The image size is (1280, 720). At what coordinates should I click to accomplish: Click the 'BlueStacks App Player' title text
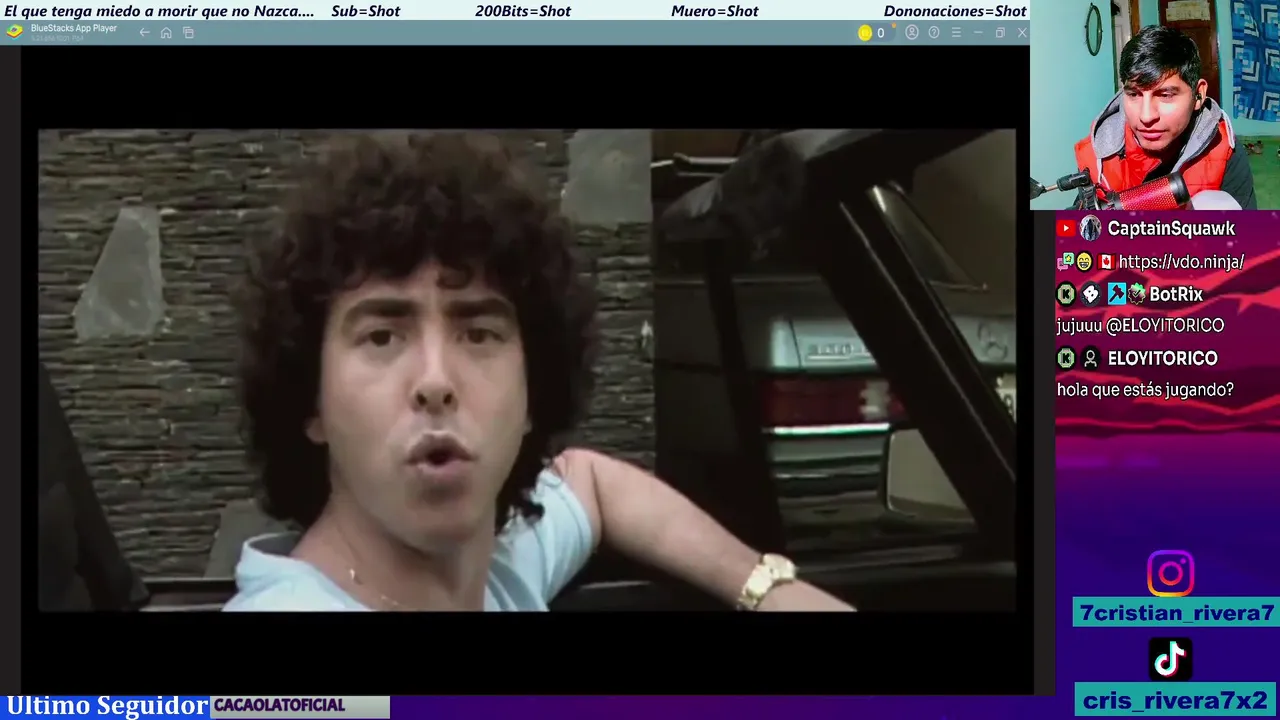point(74,29)
